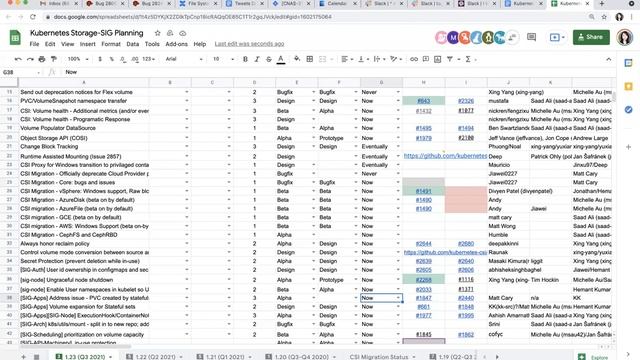Click the add-ons plus in side panel

pyautogui.click(x=629, y=147)
